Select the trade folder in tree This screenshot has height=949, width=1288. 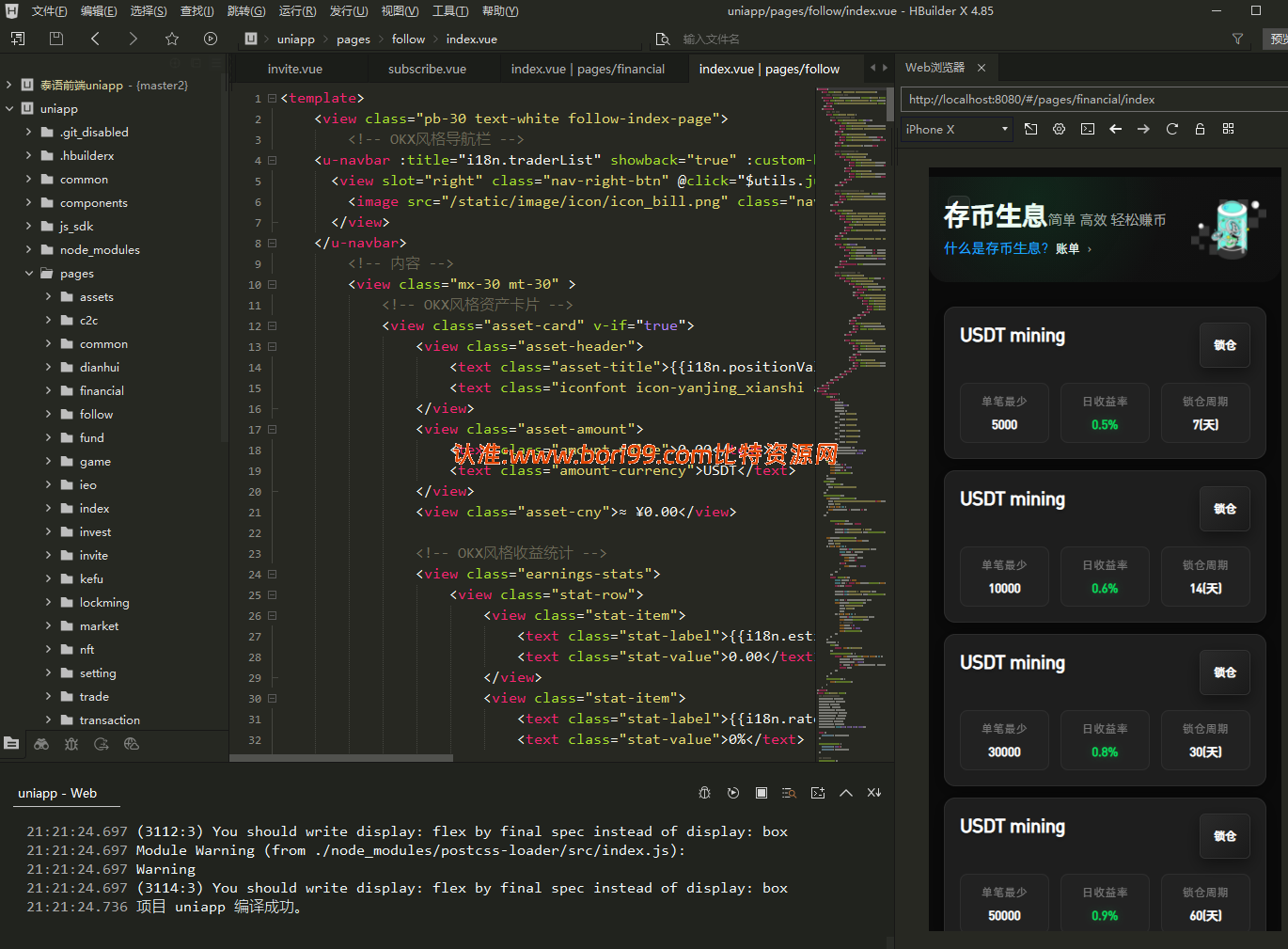click(94, 697)
